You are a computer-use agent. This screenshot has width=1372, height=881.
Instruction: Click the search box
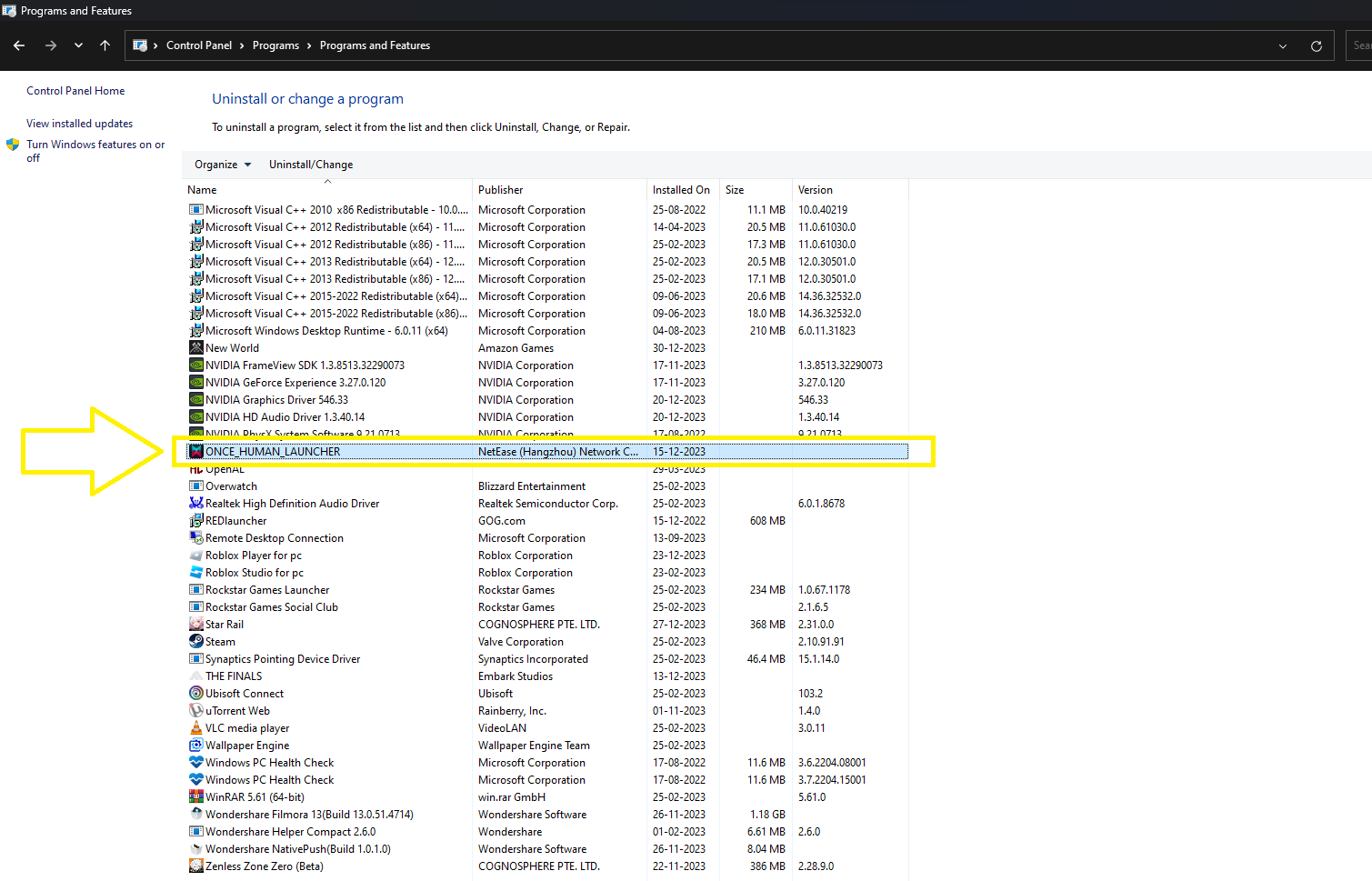(x=1358, y=45)
